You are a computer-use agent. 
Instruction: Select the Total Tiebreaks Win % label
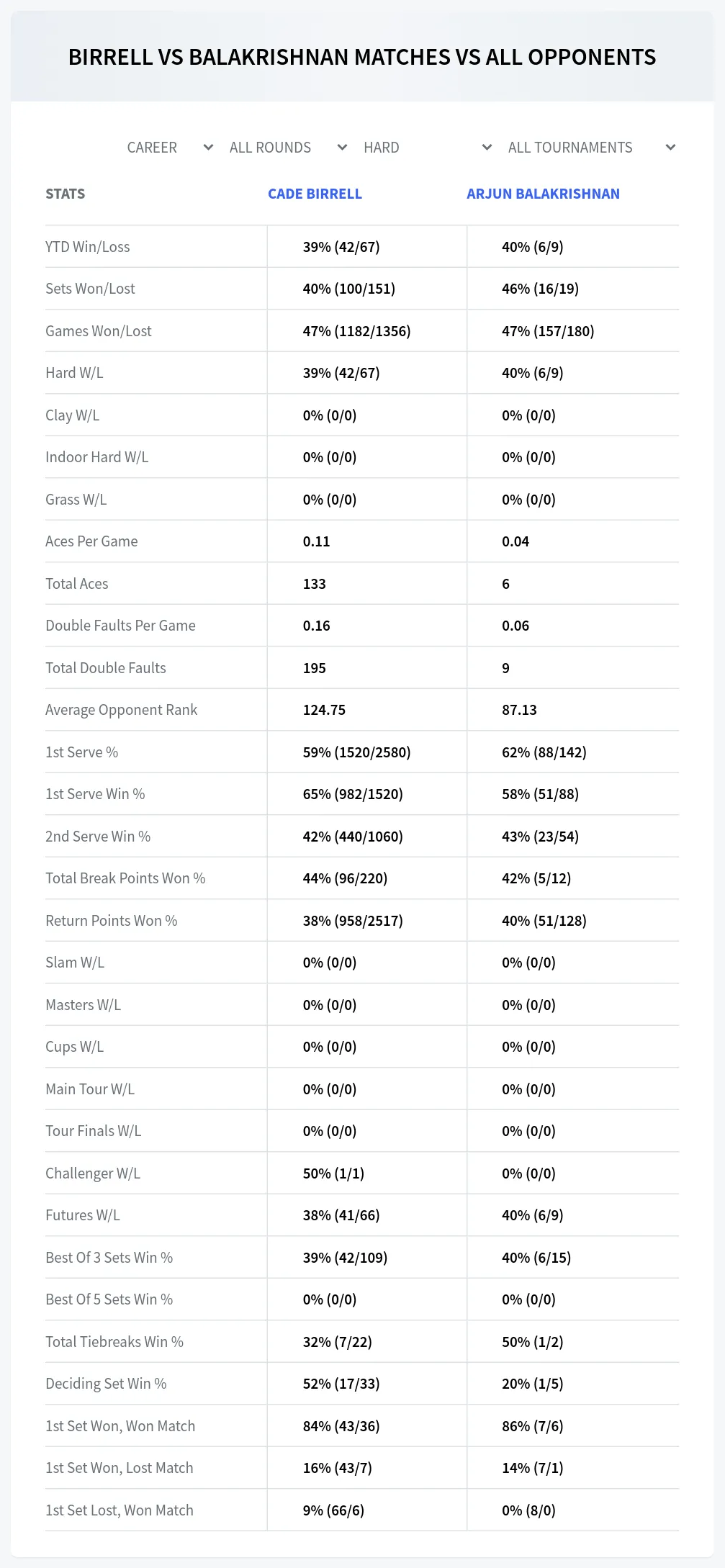[x=114, y=1342]
